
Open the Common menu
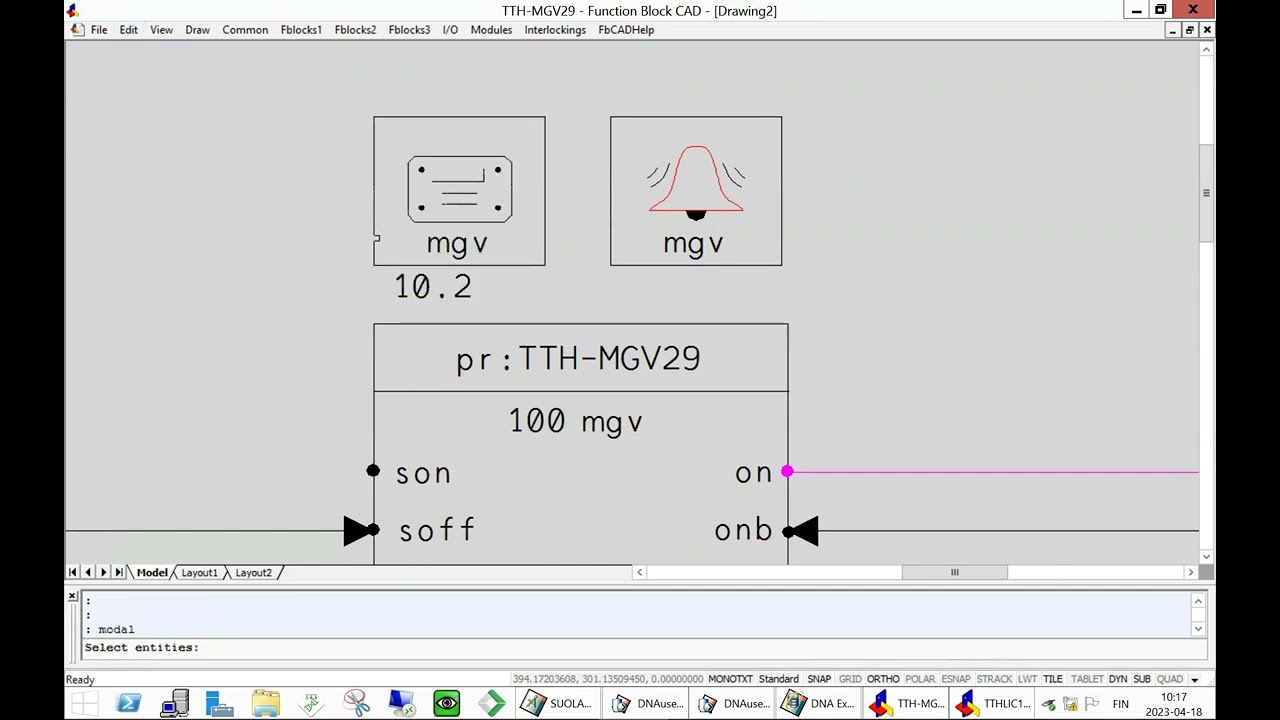245,30
